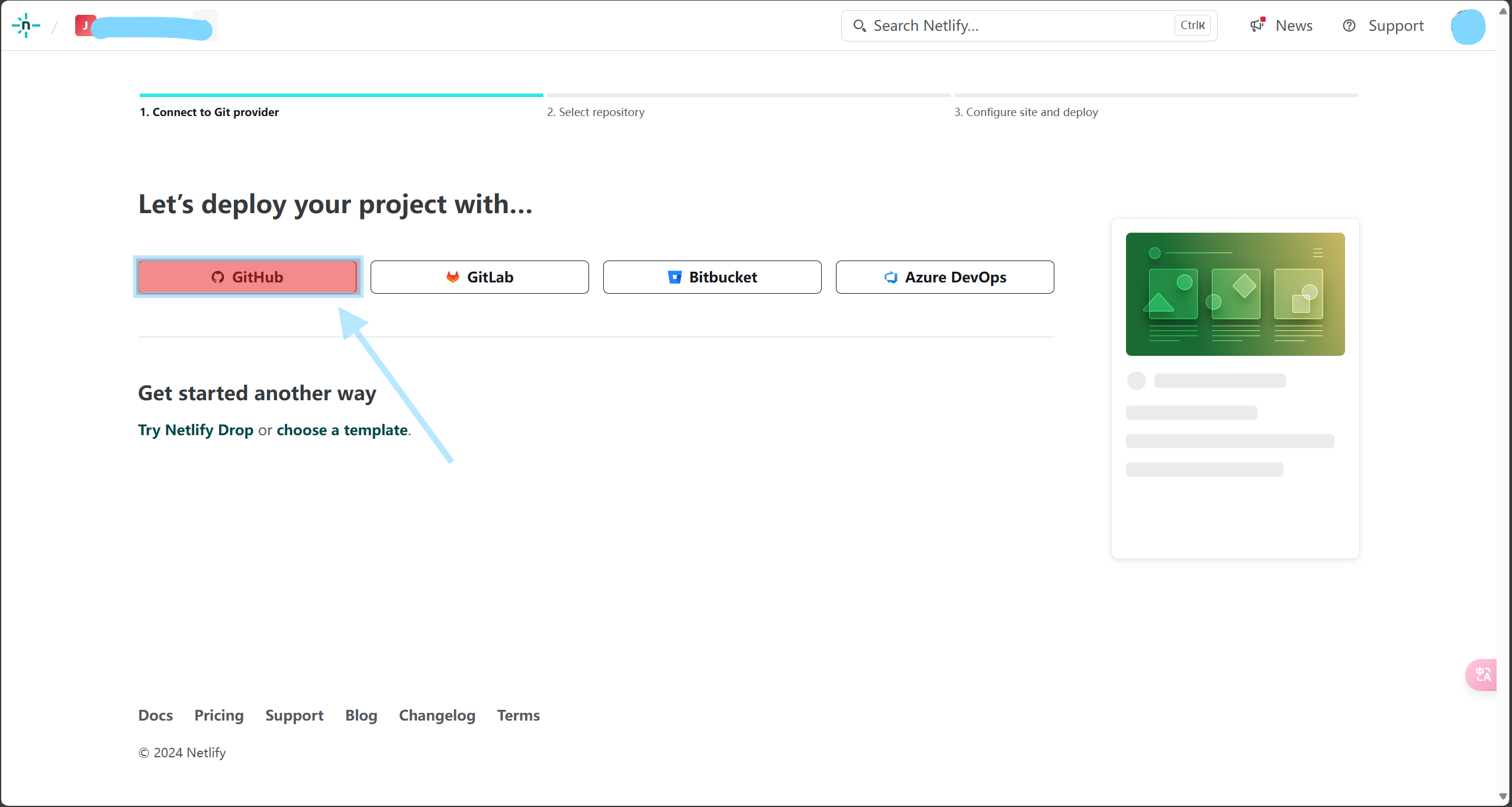Click the Netlify logo icon
Image resolution: width=1512 pixels, height=807 pixels.
(25, 25)
